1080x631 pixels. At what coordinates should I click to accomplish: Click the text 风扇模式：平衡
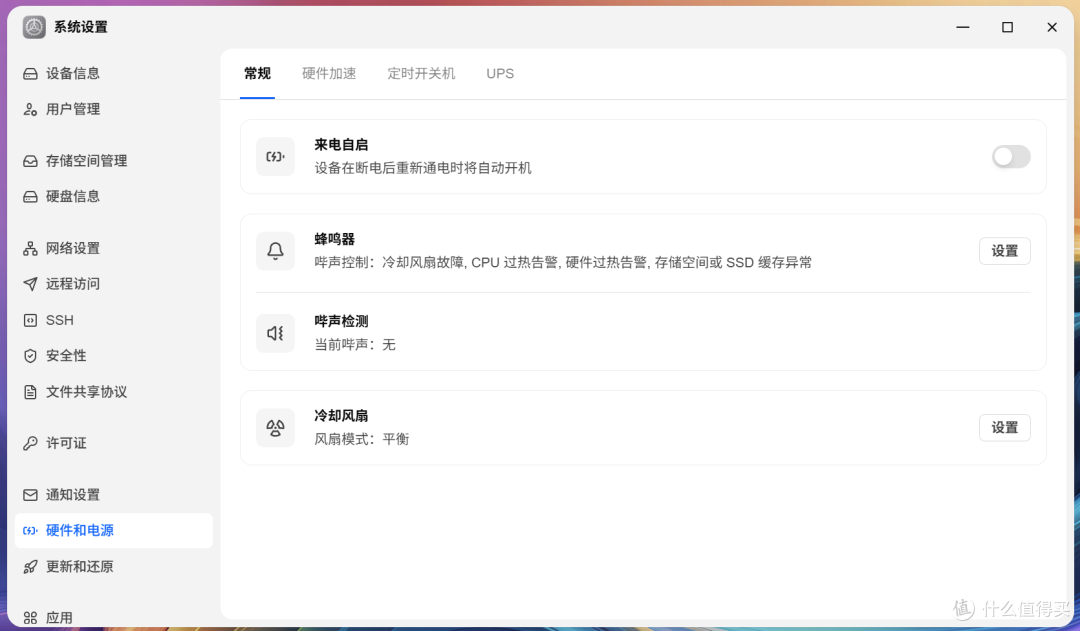tap(362, 439)
